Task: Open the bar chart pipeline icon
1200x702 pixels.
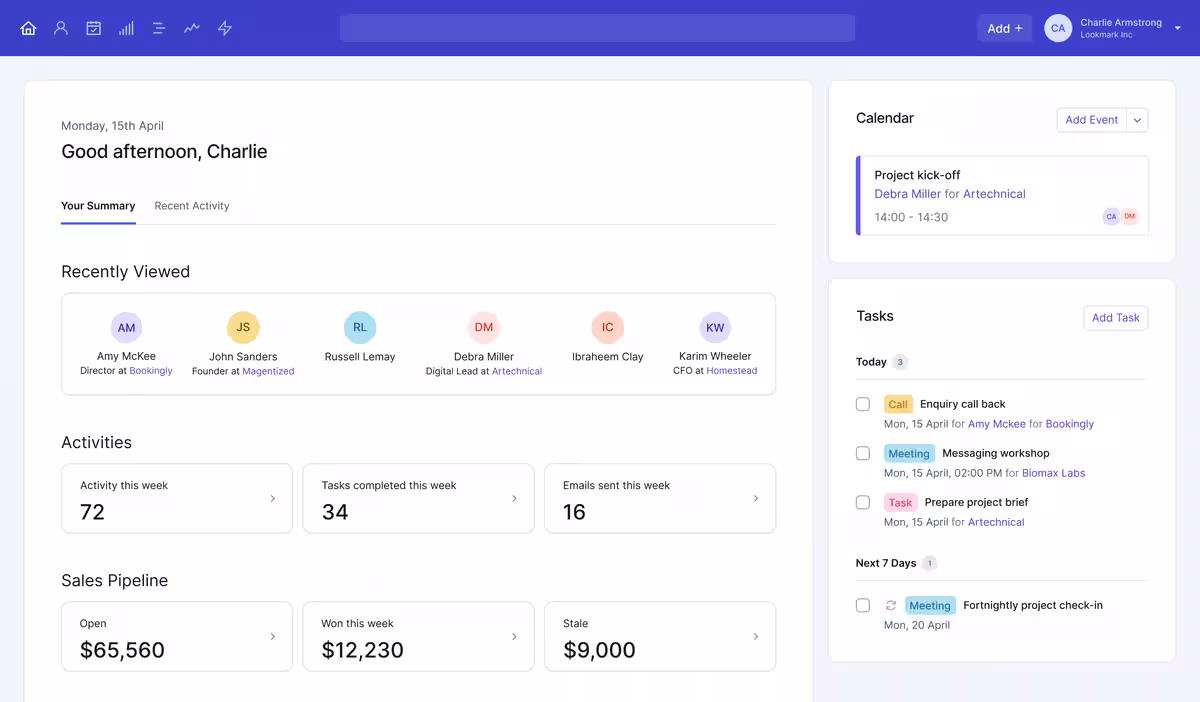Action: pos(126,28)
